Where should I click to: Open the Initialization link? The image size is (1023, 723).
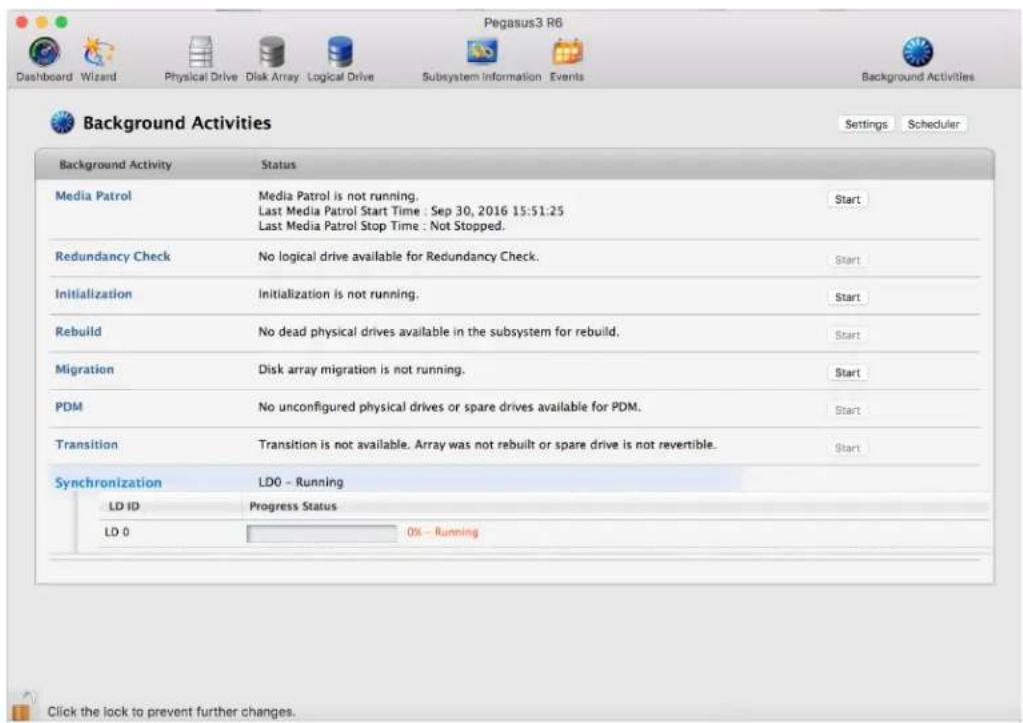[93, 294]
